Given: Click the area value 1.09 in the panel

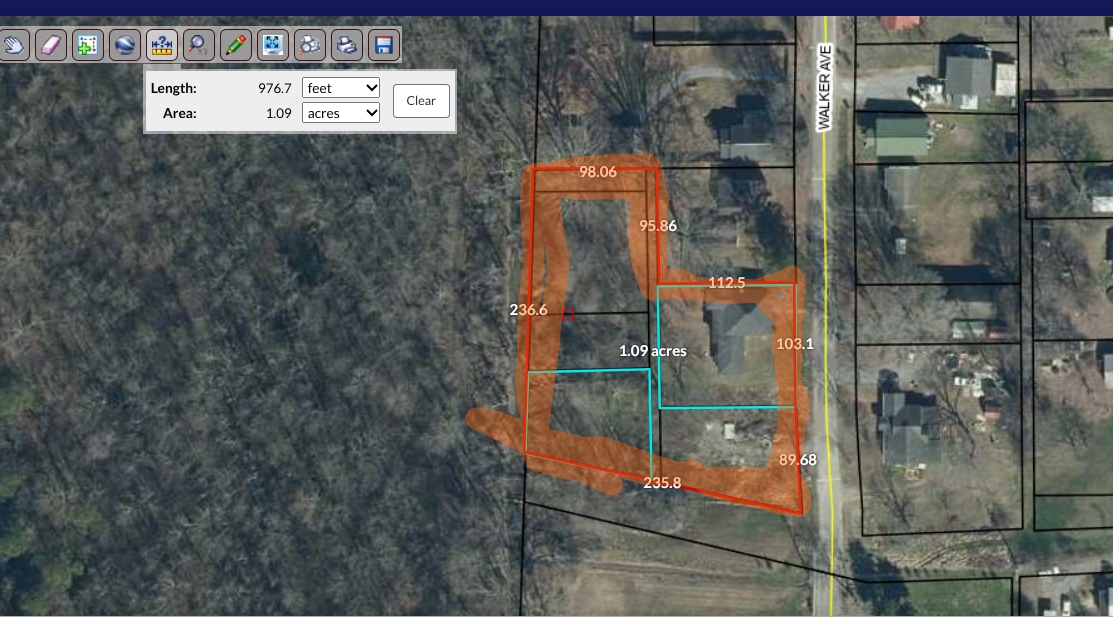Looking at the screenshot, I should coord(279,113).
